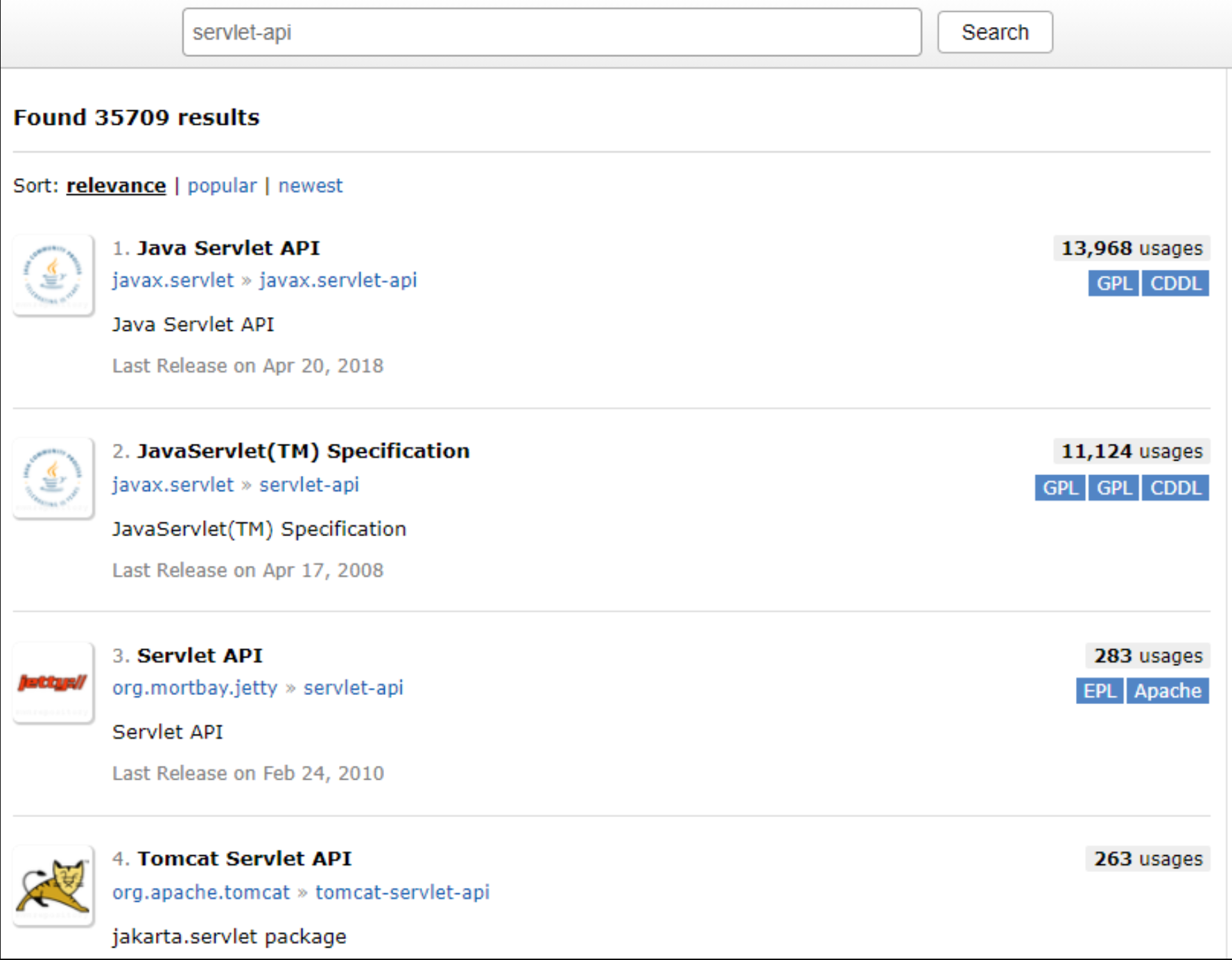The height and width of the screenshot is (960, 1232).
Task: Select the 'jakarta.servlet package' description text
Action: click(x=229, y=937)
